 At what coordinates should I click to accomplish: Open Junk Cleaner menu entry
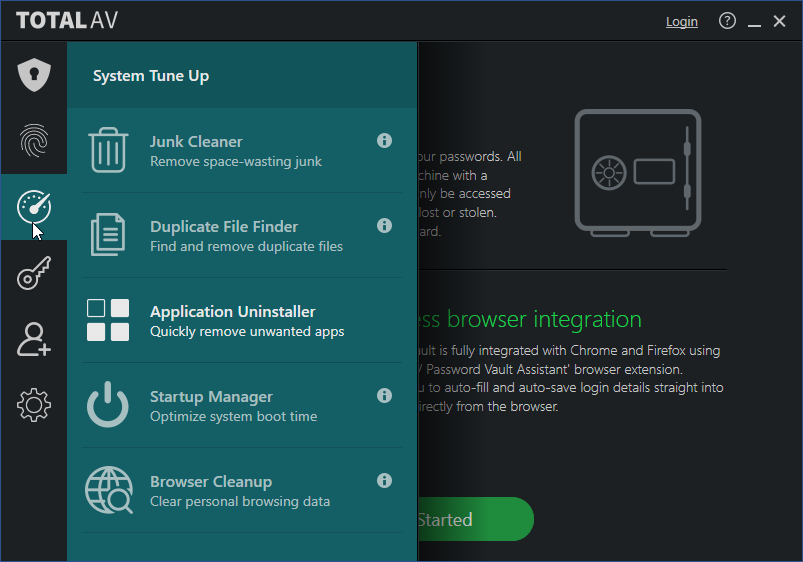(242, 150)
